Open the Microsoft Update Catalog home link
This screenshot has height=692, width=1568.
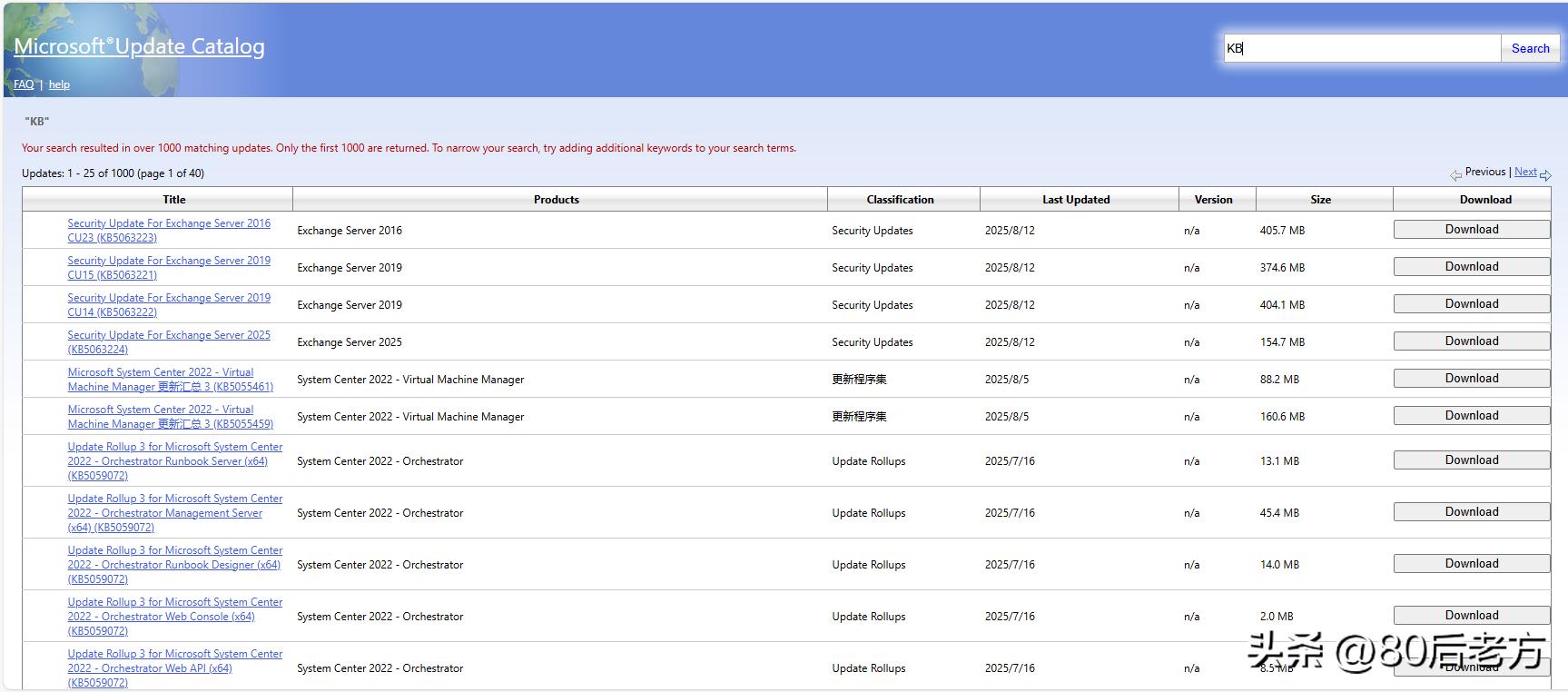[139, 46]
